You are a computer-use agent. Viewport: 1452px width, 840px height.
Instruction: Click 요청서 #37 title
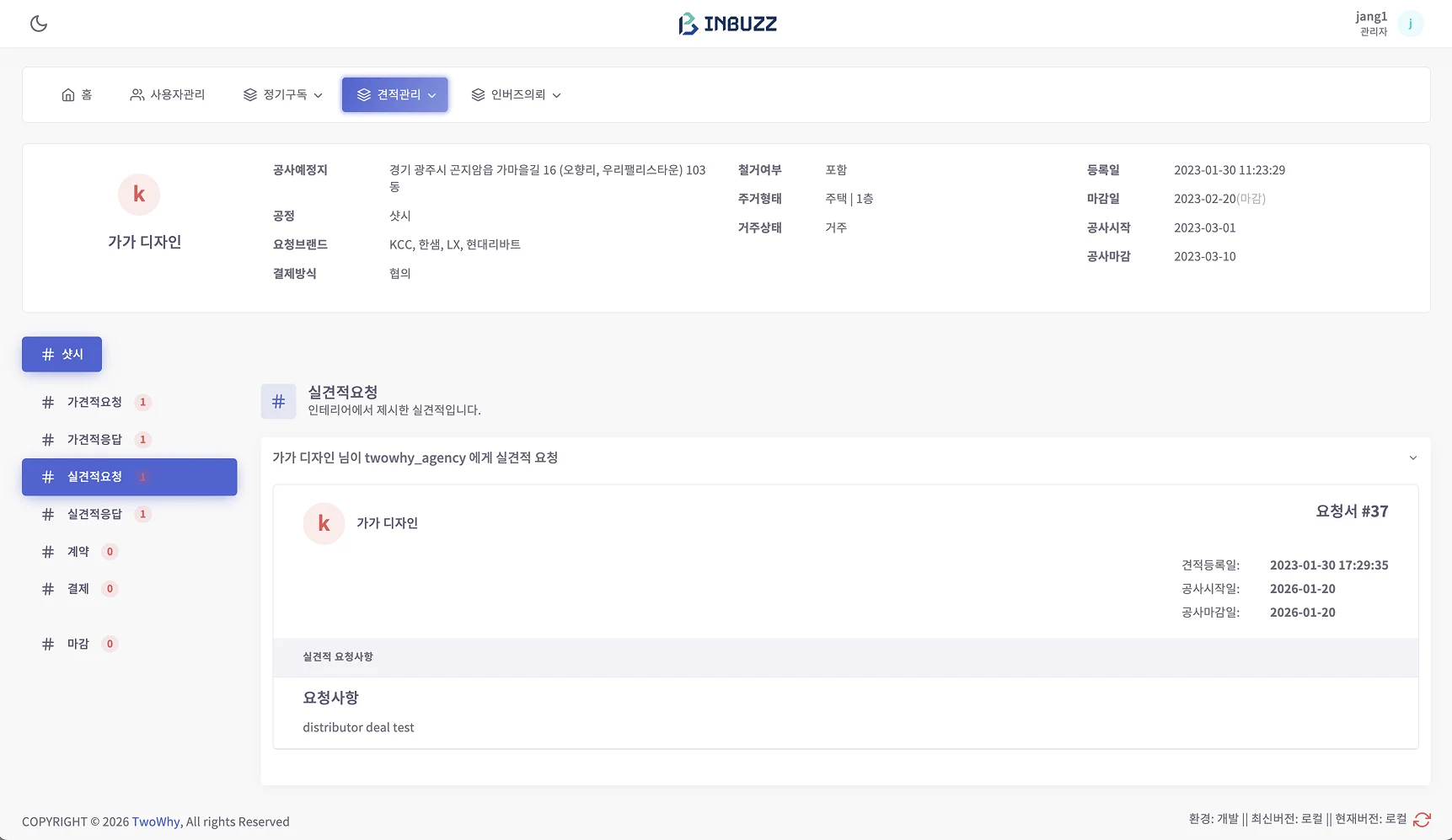point(1352,511)
